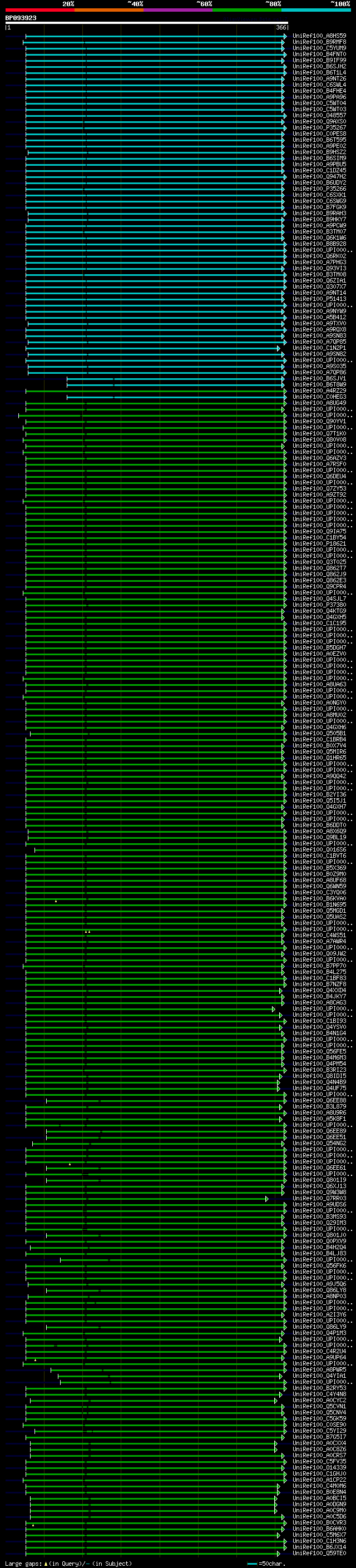356x1568 pixels.
Task: Click the cyan ~100% legend color bar
Action: [x=316, y=10]
